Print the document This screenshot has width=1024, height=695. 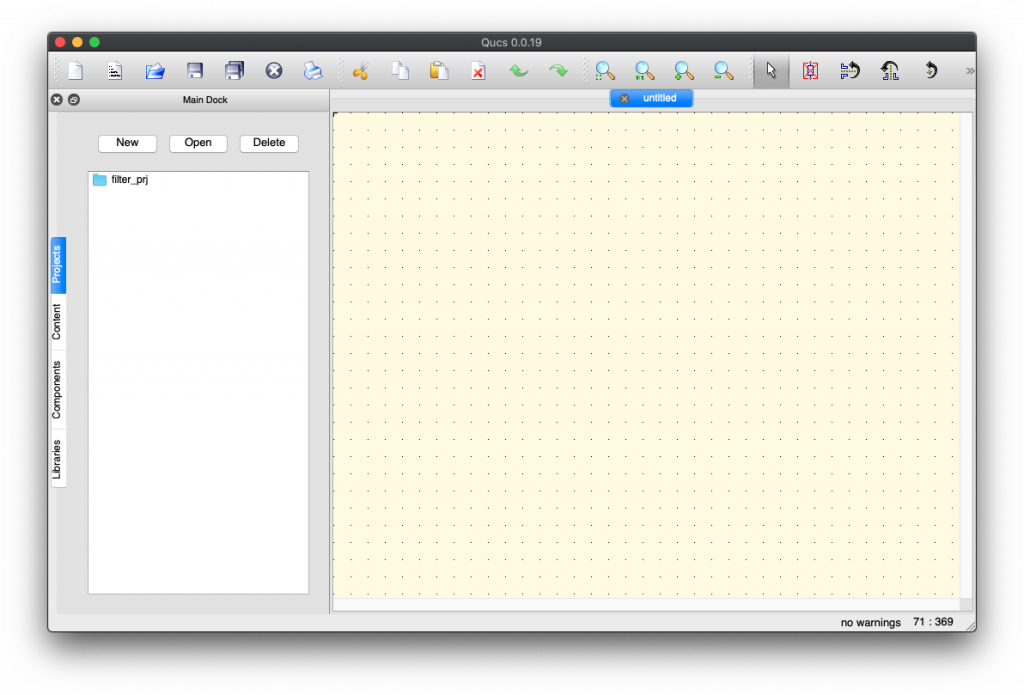(x=313, y=71)
